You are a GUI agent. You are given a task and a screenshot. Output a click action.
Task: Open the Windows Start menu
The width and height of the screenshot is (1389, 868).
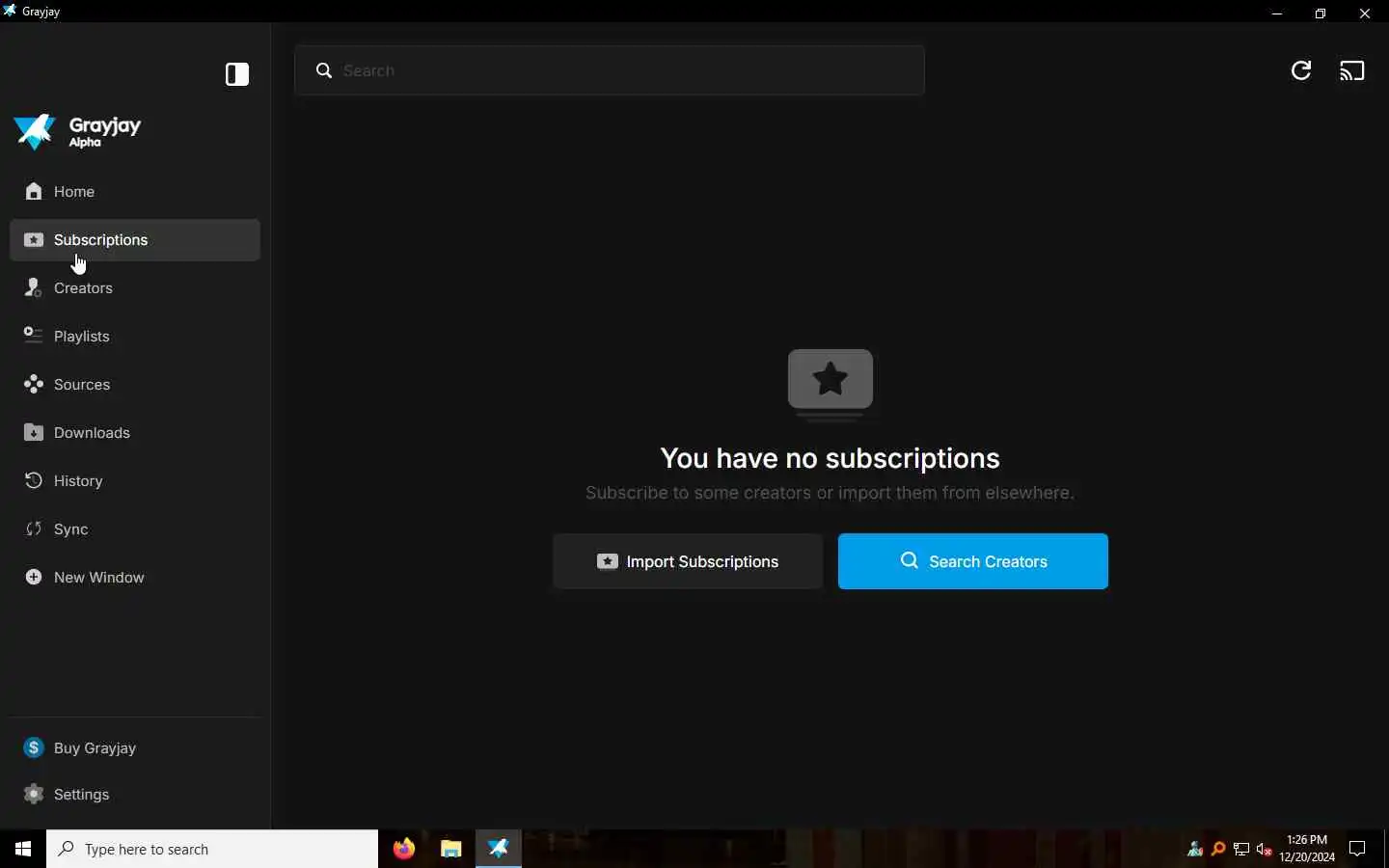point(23,850)
